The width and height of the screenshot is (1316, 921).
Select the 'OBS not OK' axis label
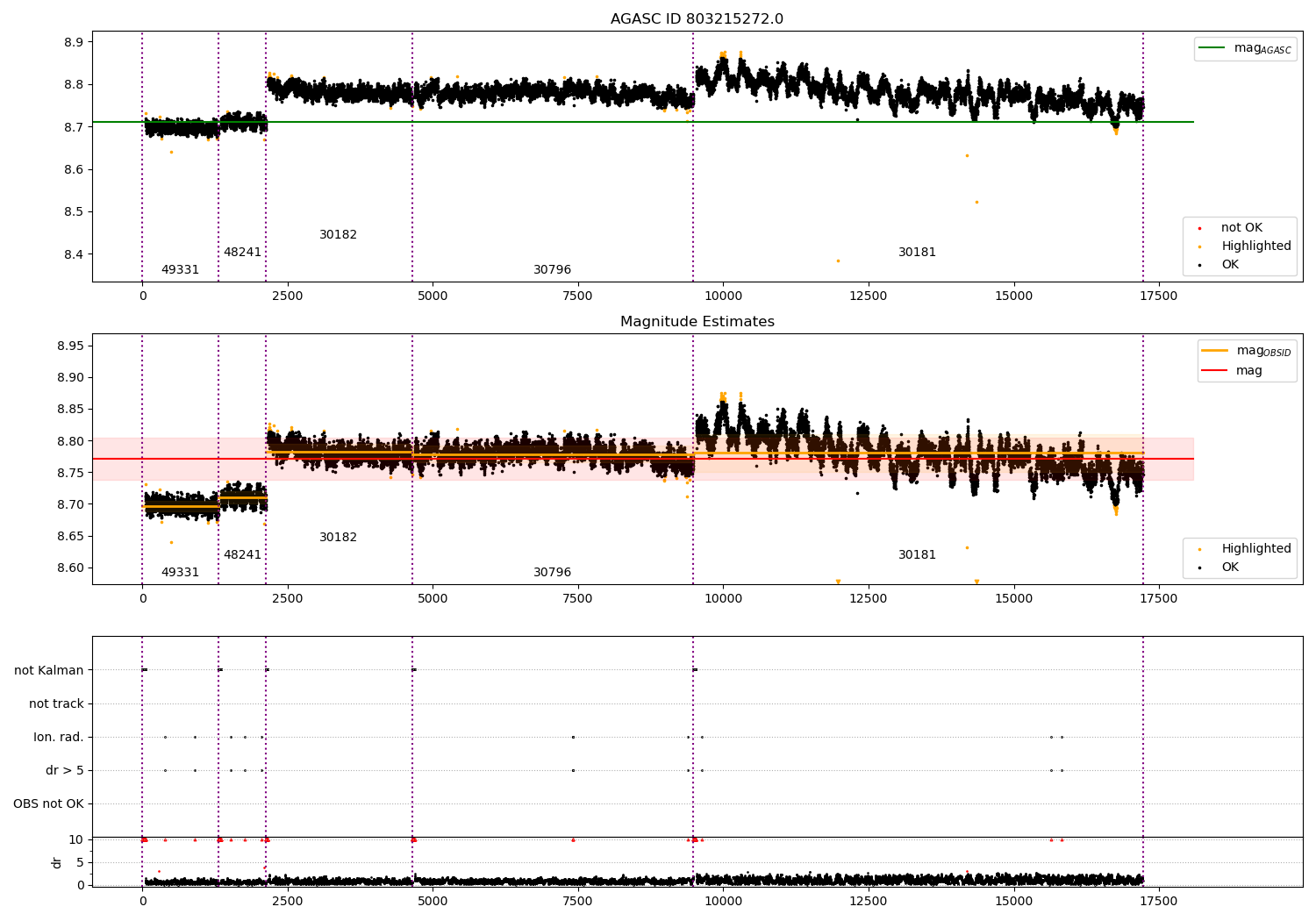coord(48,804)
